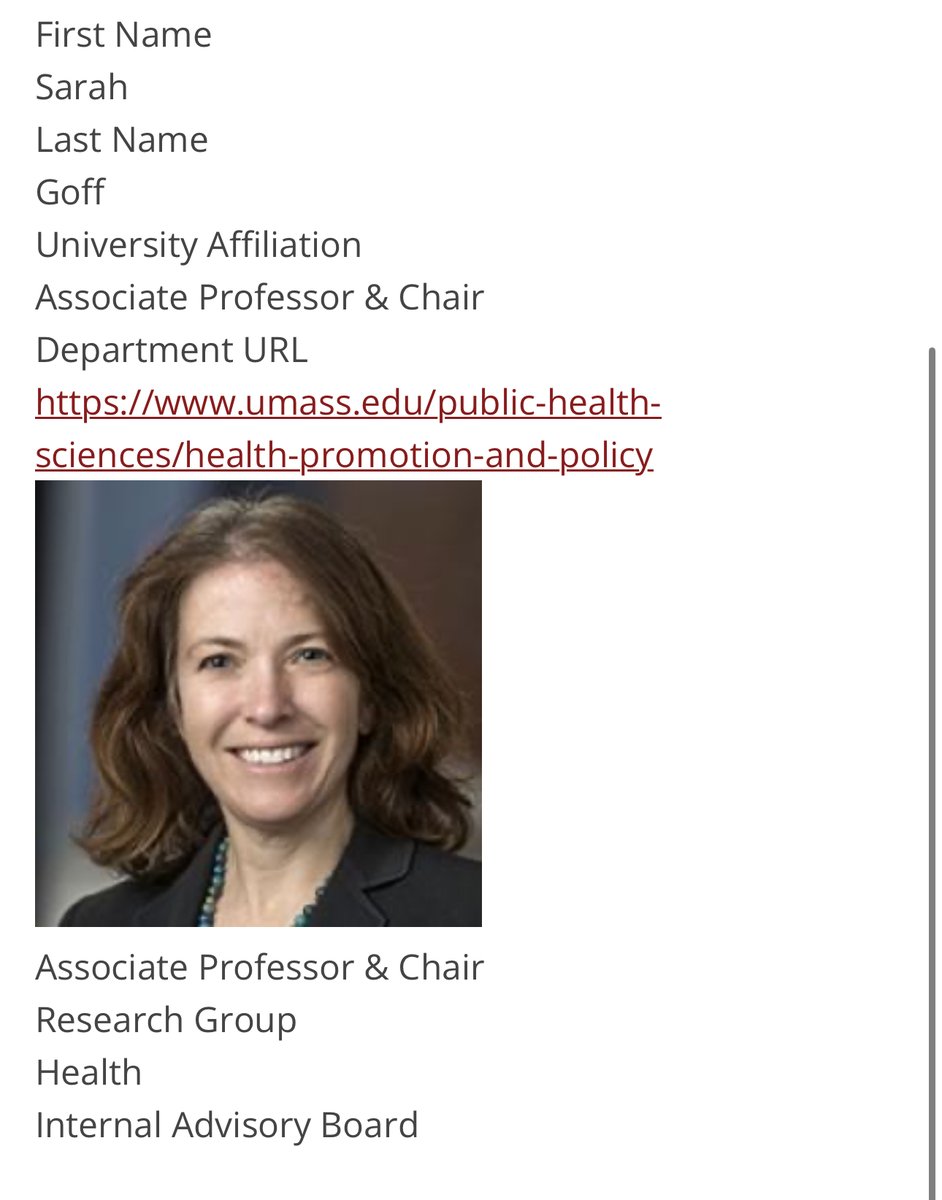Click Associate Professor & Chair below the photo
Viewport: 942px width, 1200px height.
(x=259, y=968)
